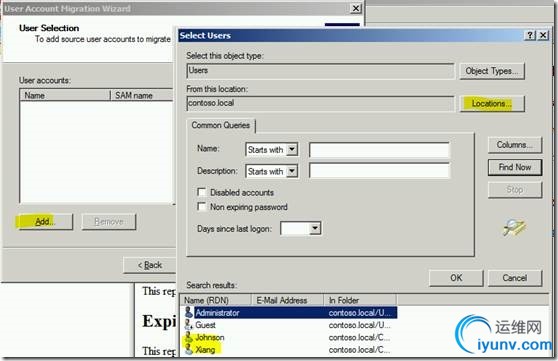Click the Remove button in the wizard

109,221
